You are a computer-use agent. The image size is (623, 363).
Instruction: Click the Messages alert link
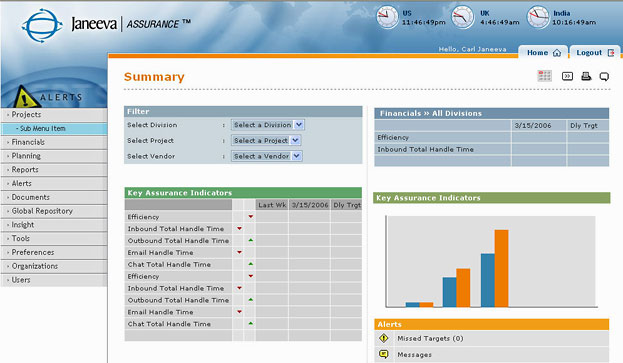tap(414, 354)
